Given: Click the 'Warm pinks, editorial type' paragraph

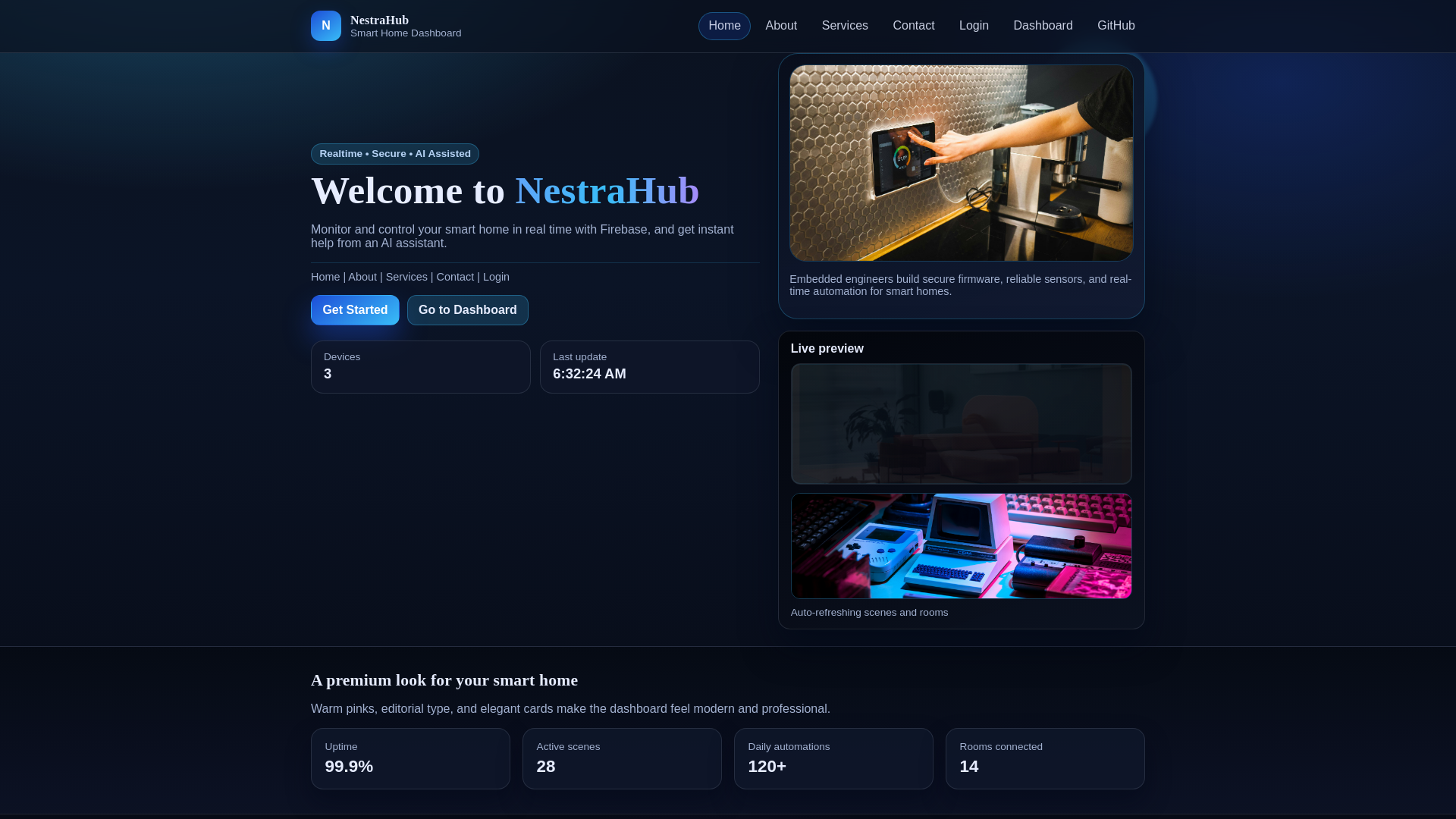Looking at the screenshot, I should (x=570, y=709).
